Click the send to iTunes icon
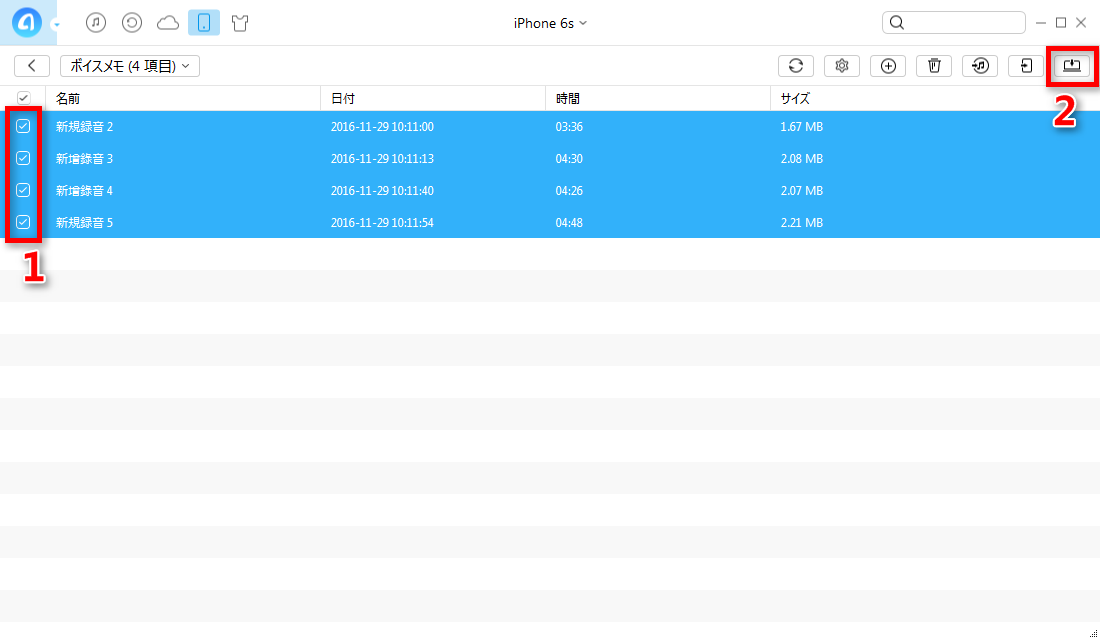 click(980, 65)
